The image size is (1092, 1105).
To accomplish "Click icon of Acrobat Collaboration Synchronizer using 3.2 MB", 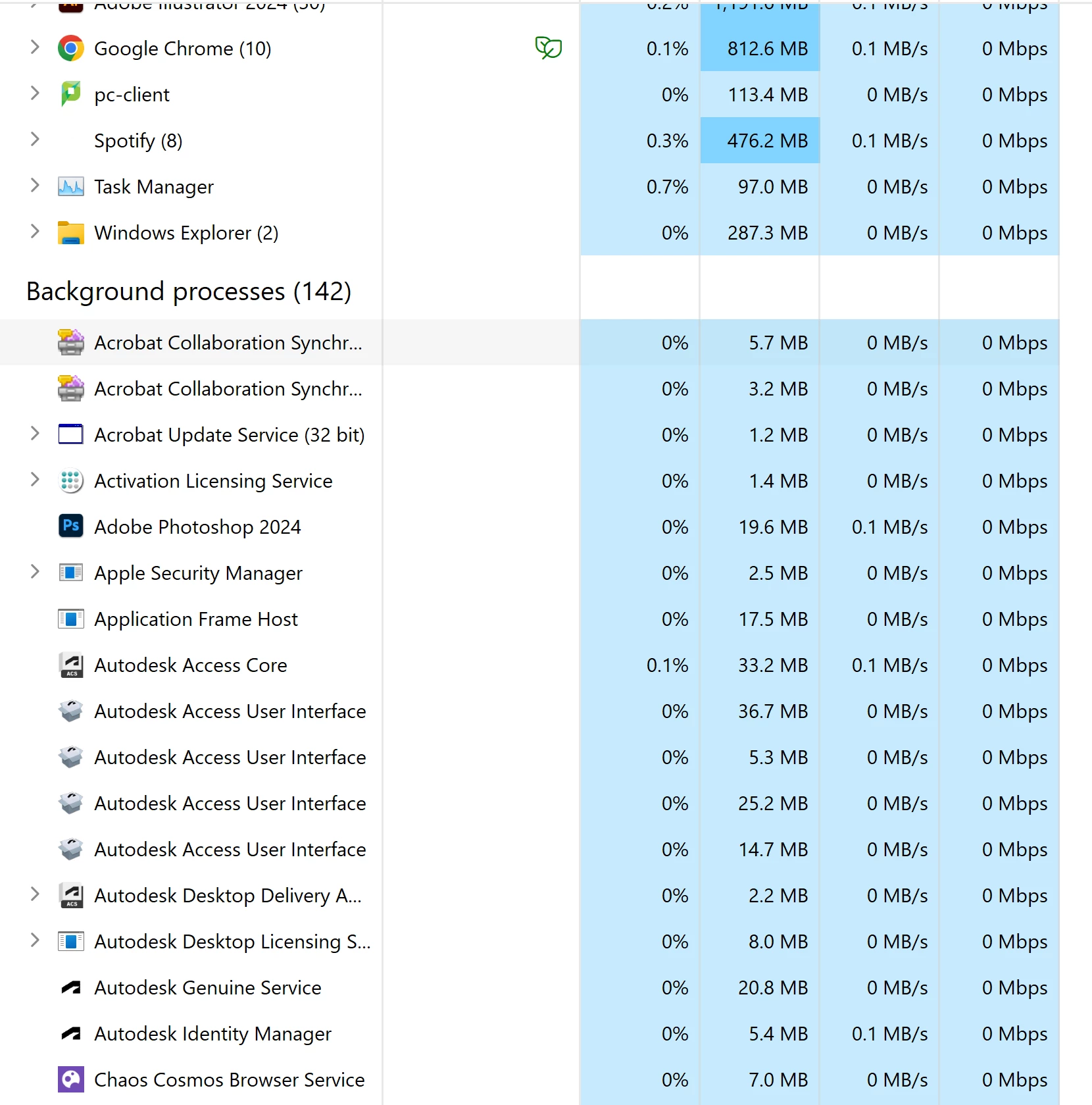I will (70, 388).
